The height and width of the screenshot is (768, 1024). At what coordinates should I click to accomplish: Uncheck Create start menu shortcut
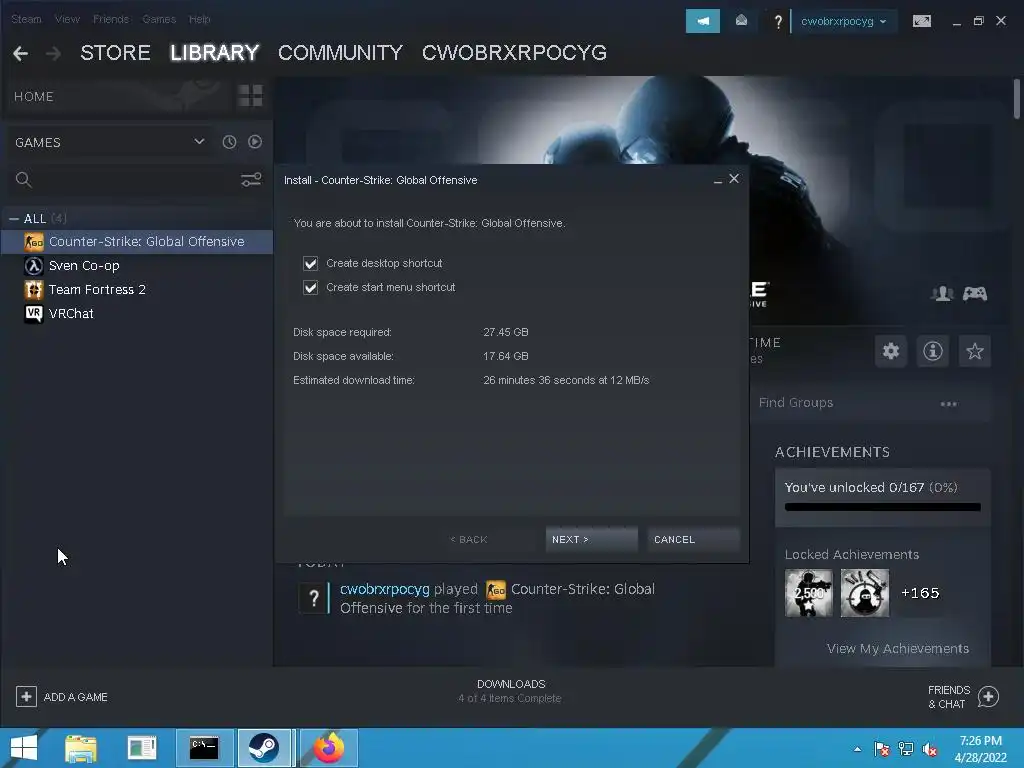pos(310,287)
